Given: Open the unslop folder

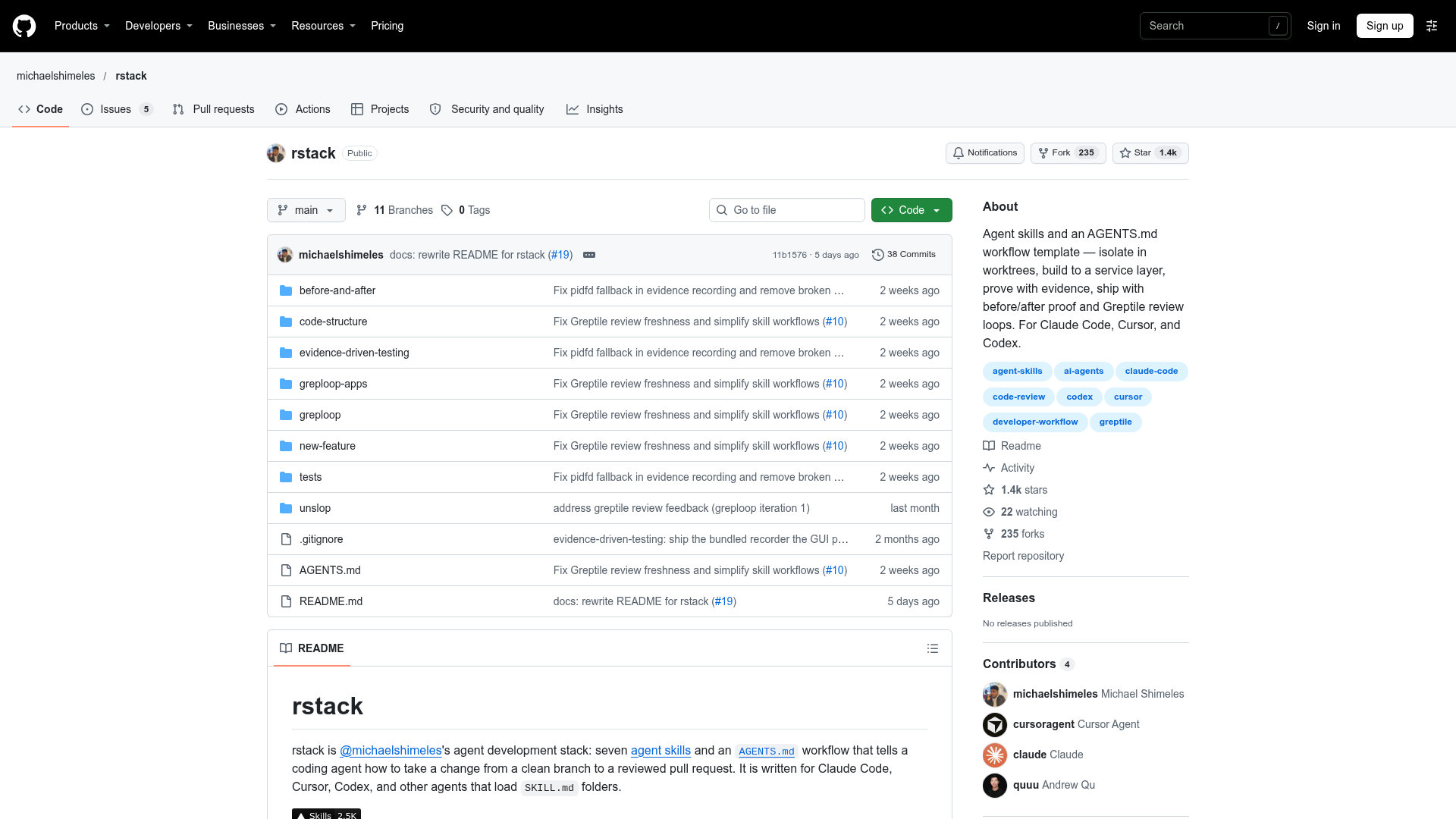Looking at the screenshot, I should (x=315, y=508).
